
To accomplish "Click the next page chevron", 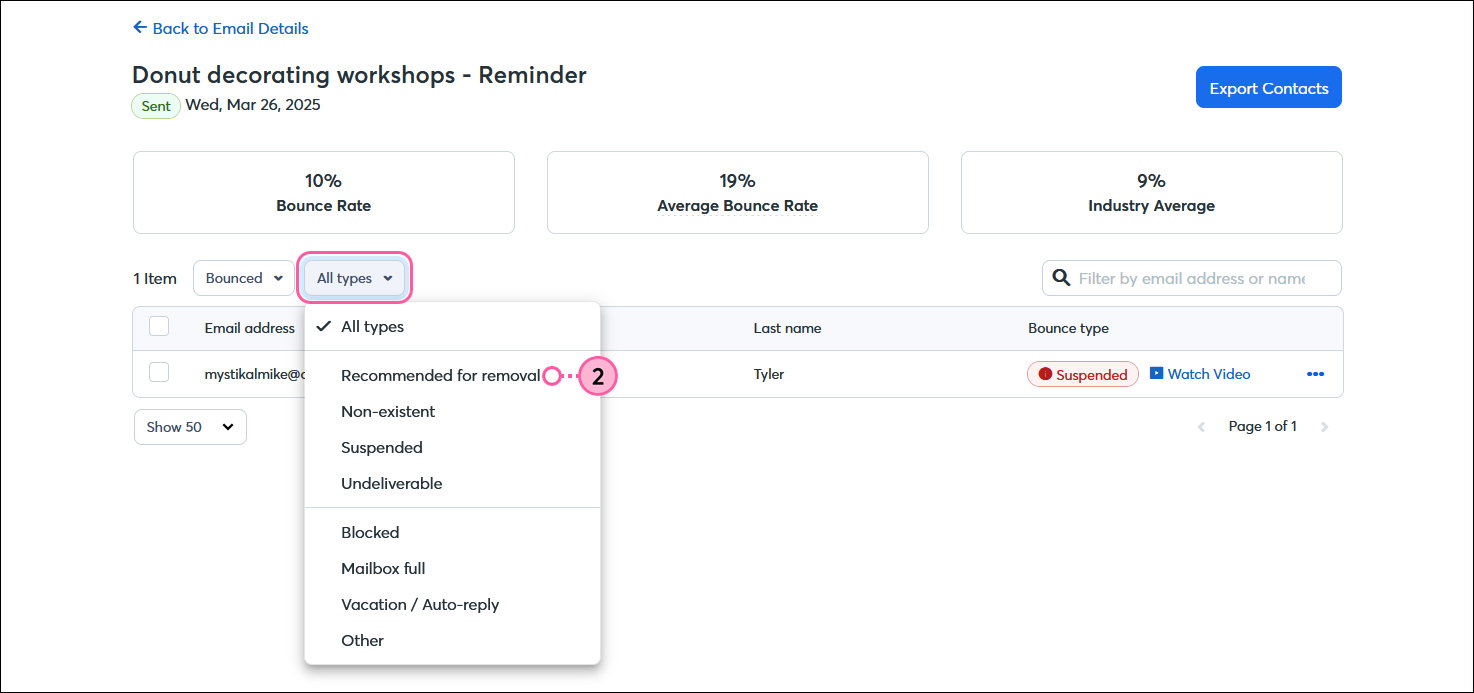I will (1324, 426).
